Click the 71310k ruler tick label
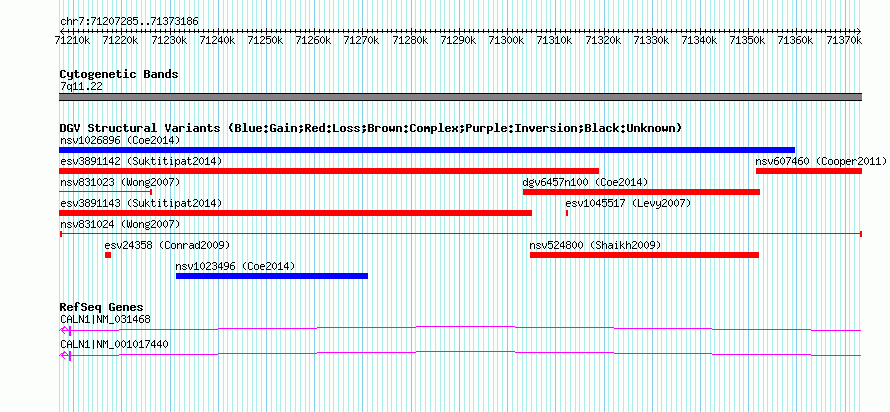Viewport: 890px width, 412px height. click(x=553, y=40)
